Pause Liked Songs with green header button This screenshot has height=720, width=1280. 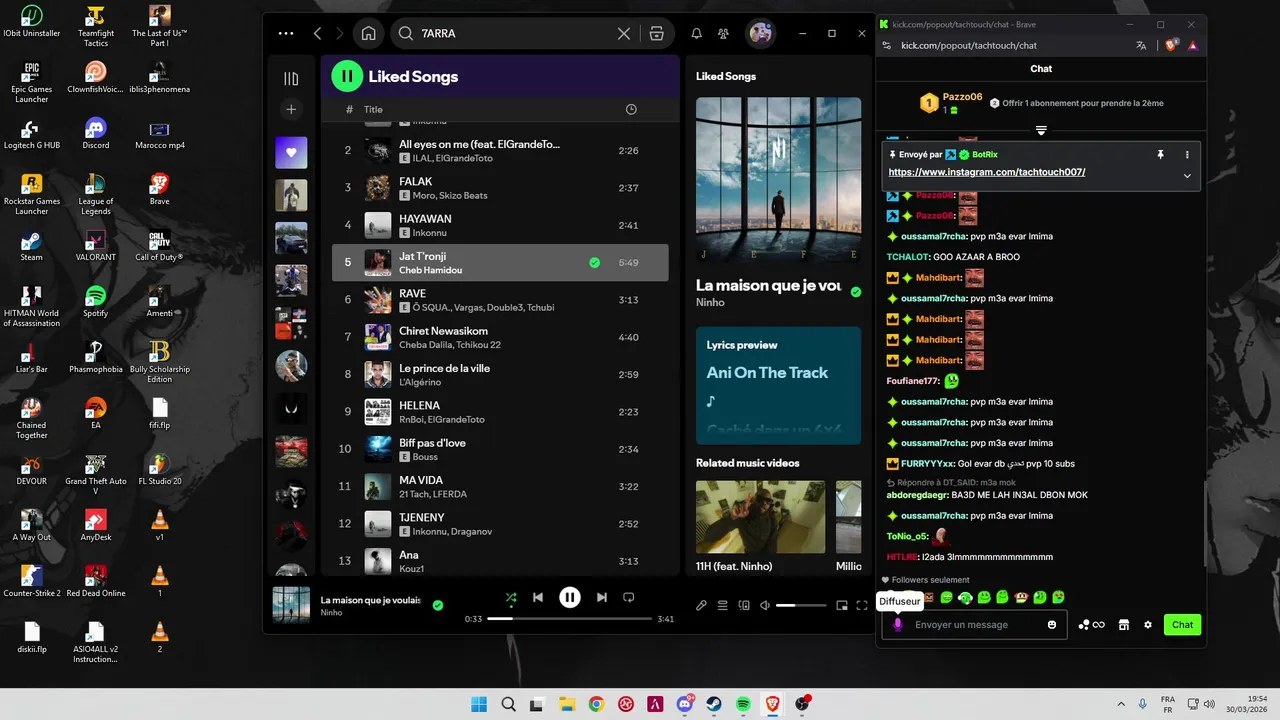point(346,76)
